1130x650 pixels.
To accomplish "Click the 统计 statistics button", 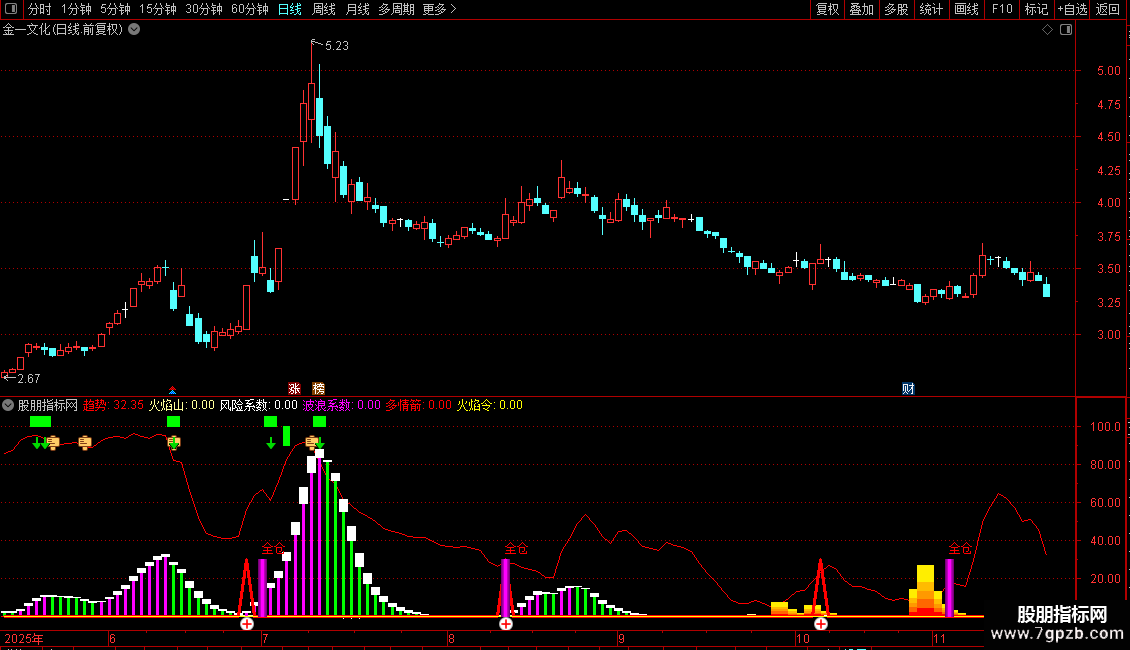I will click(x=930, y=9).
